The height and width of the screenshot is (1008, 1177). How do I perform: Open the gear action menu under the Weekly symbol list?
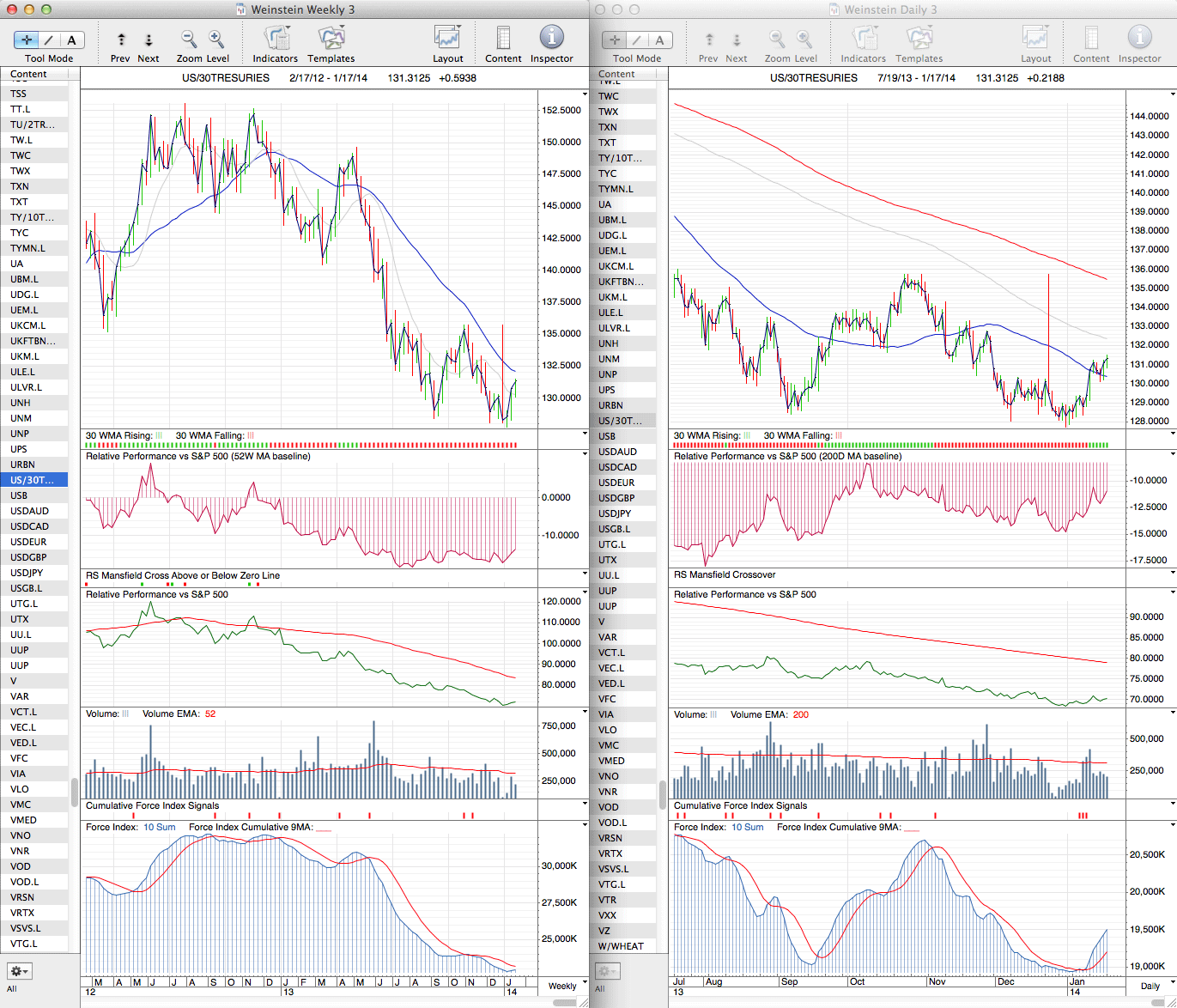(x=19, y=971)
